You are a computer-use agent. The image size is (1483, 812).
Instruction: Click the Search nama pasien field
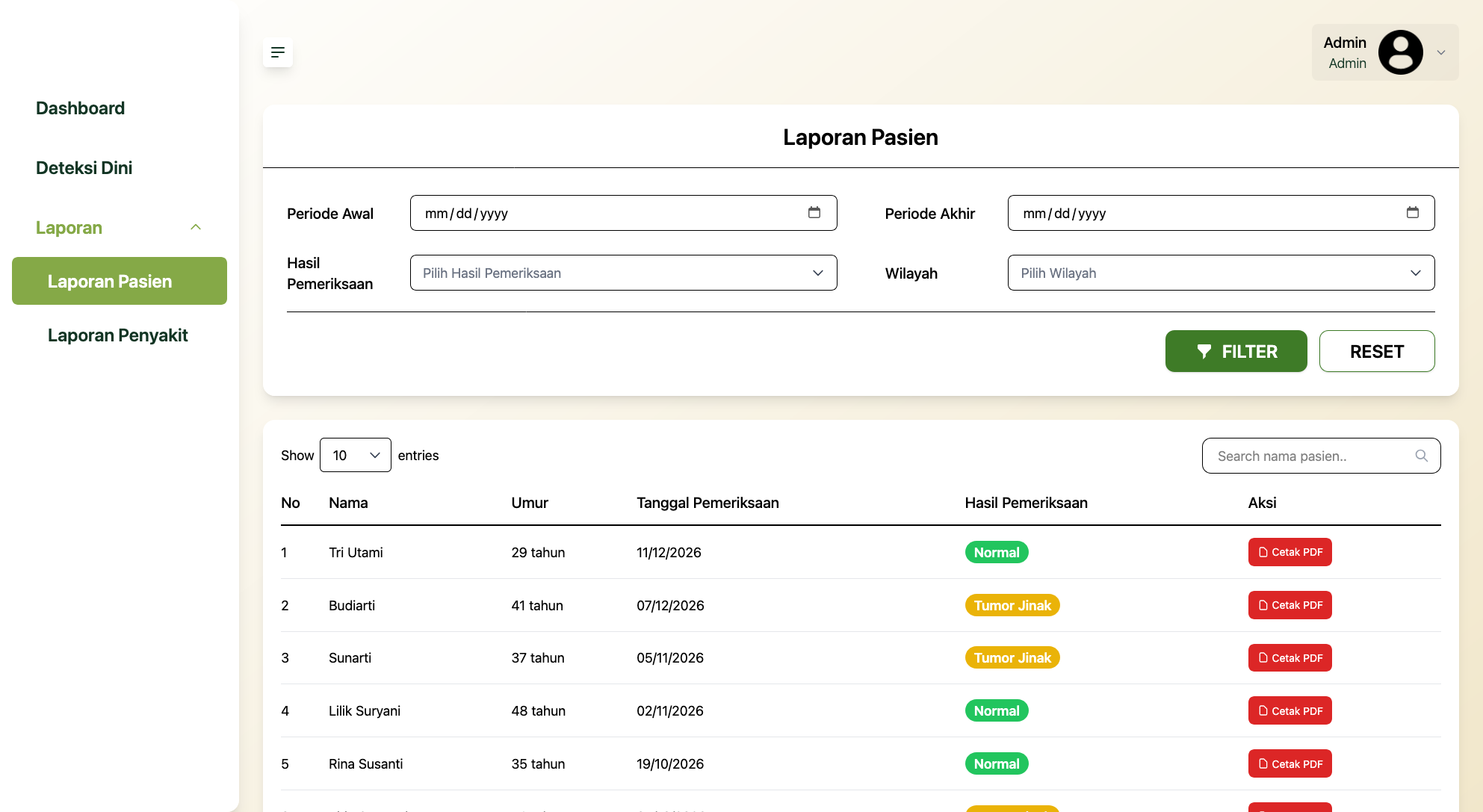point(1321,456)
